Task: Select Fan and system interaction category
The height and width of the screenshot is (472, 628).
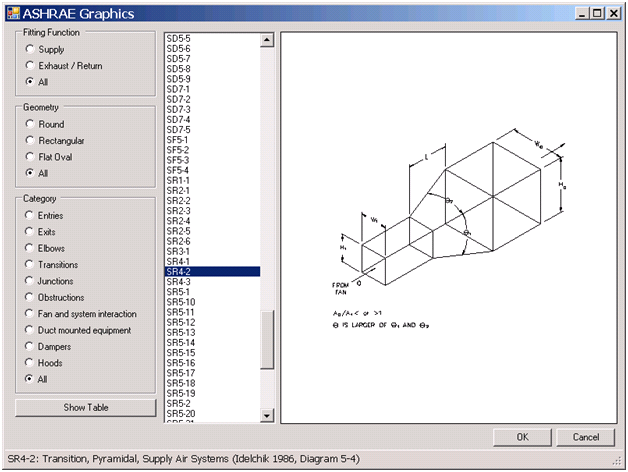Action: (29, 313)
